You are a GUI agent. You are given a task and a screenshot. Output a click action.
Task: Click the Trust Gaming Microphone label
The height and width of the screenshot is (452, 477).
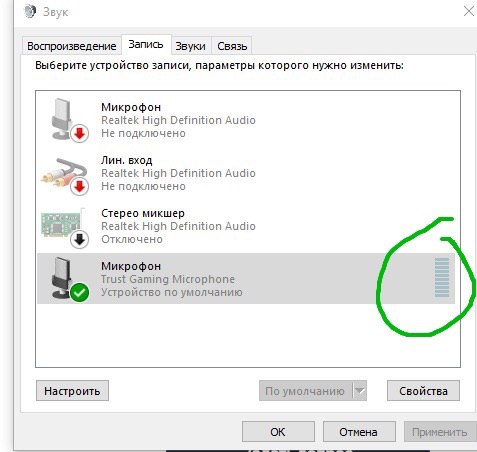[168, 279]
